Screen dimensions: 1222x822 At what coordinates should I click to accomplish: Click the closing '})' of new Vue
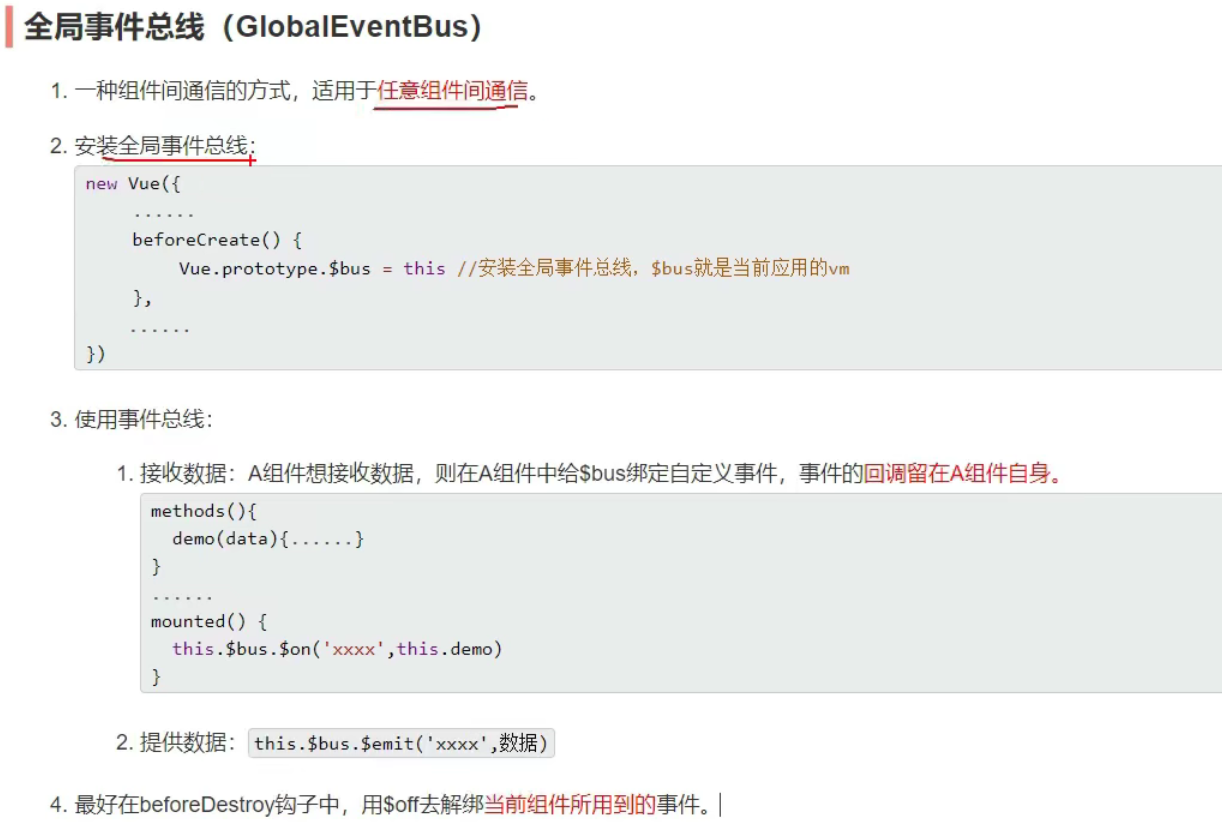click(96, 353)
